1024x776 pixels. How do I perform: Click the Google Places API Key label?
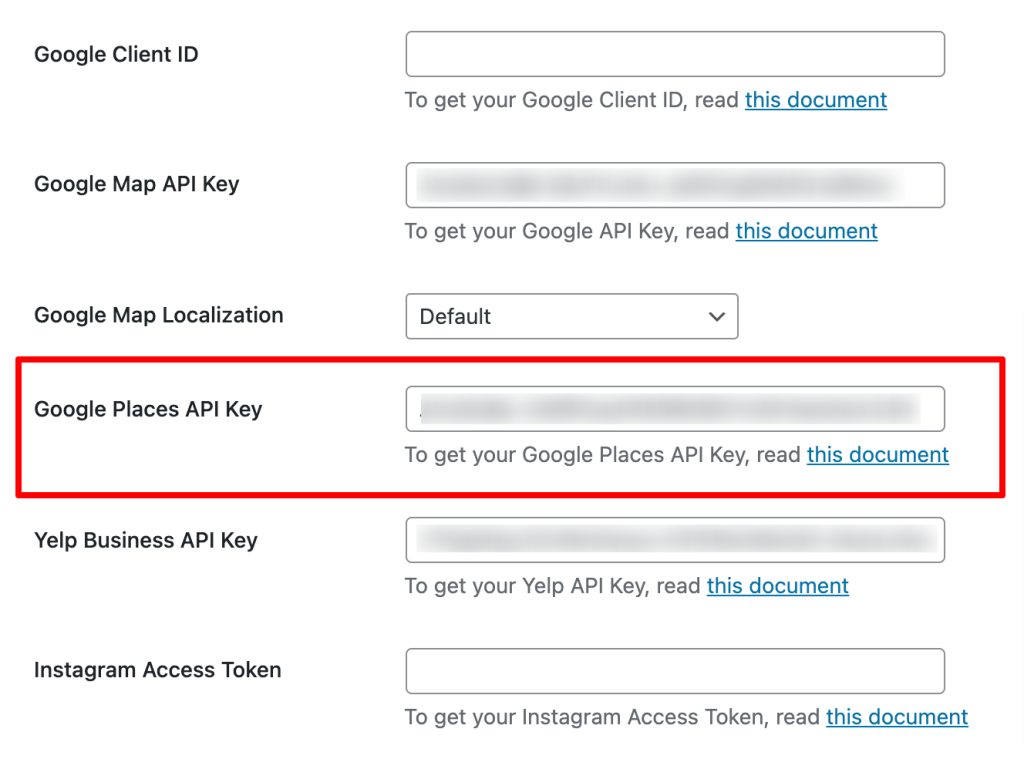pyautogui.click(x=148, y=409)
